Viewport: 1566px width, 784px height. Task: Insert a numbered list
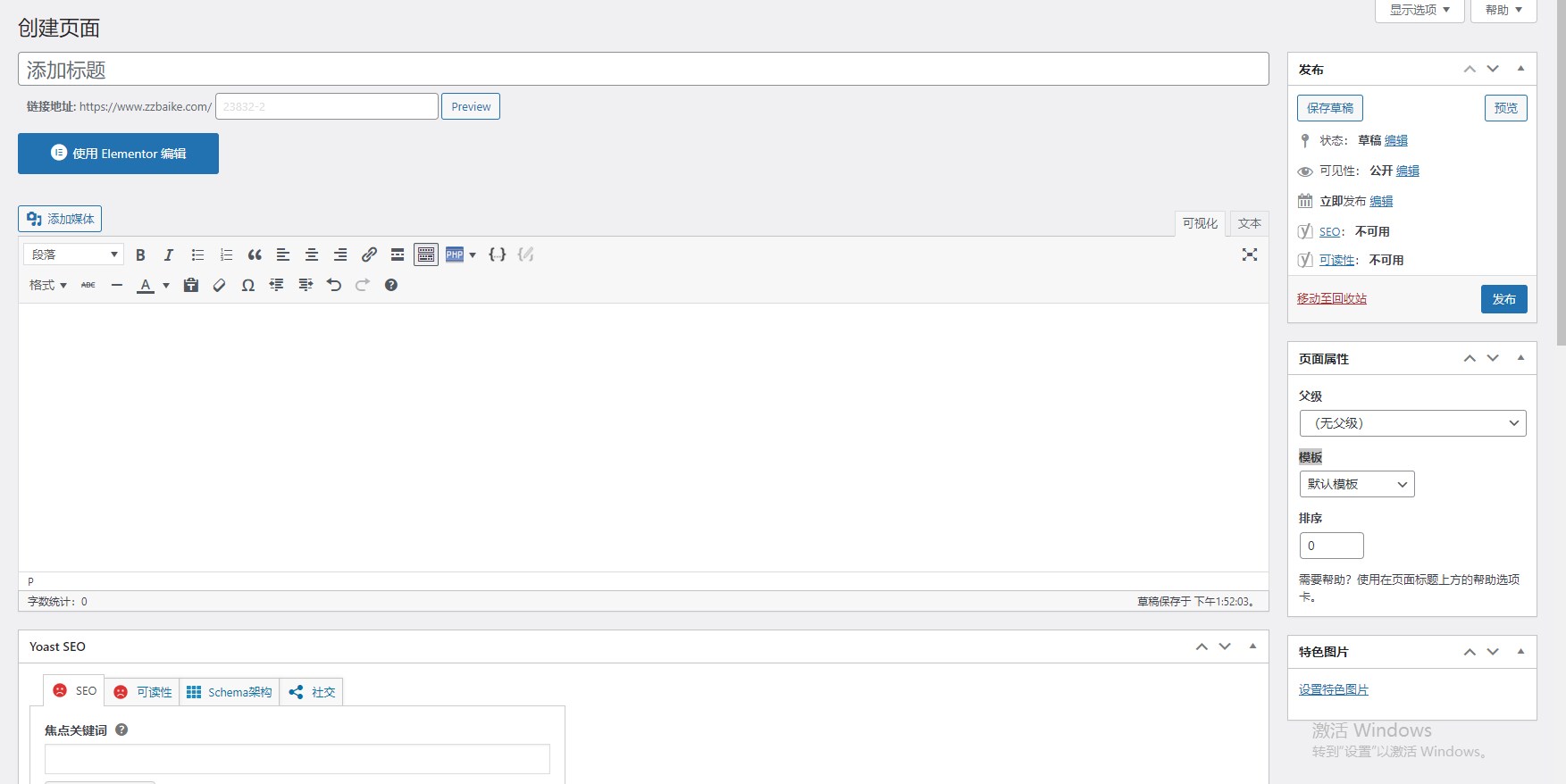click(226, 255)
